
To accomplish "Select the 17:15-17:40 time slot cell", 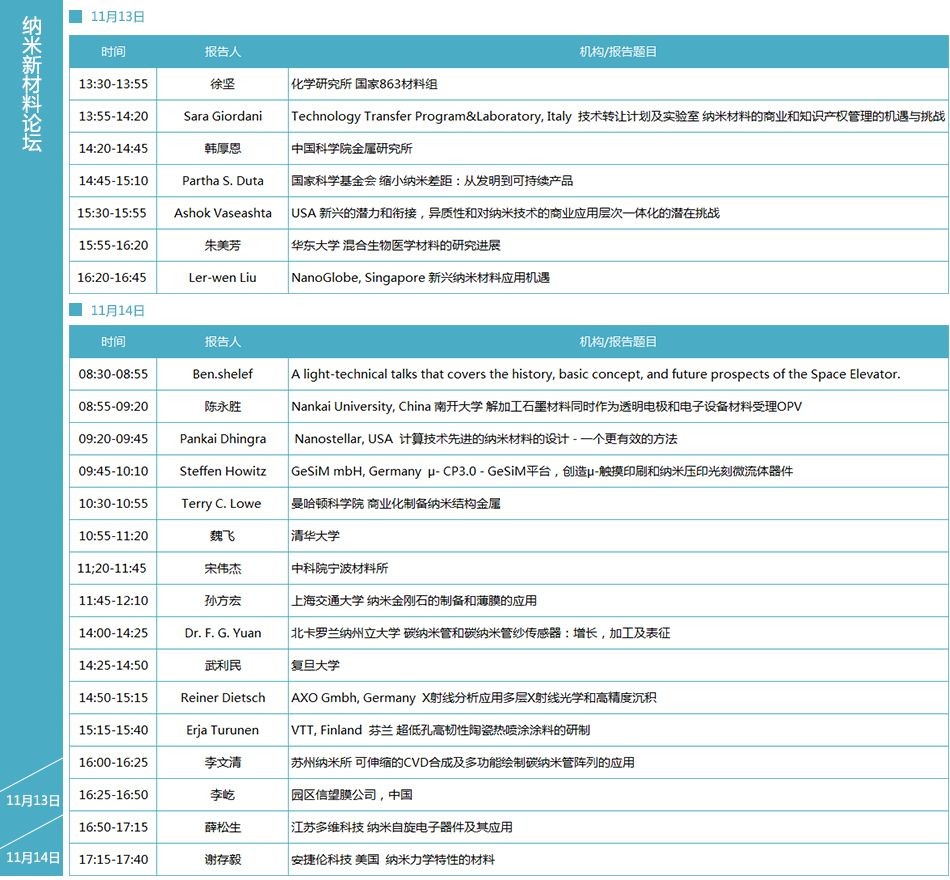I will (113, 859).
